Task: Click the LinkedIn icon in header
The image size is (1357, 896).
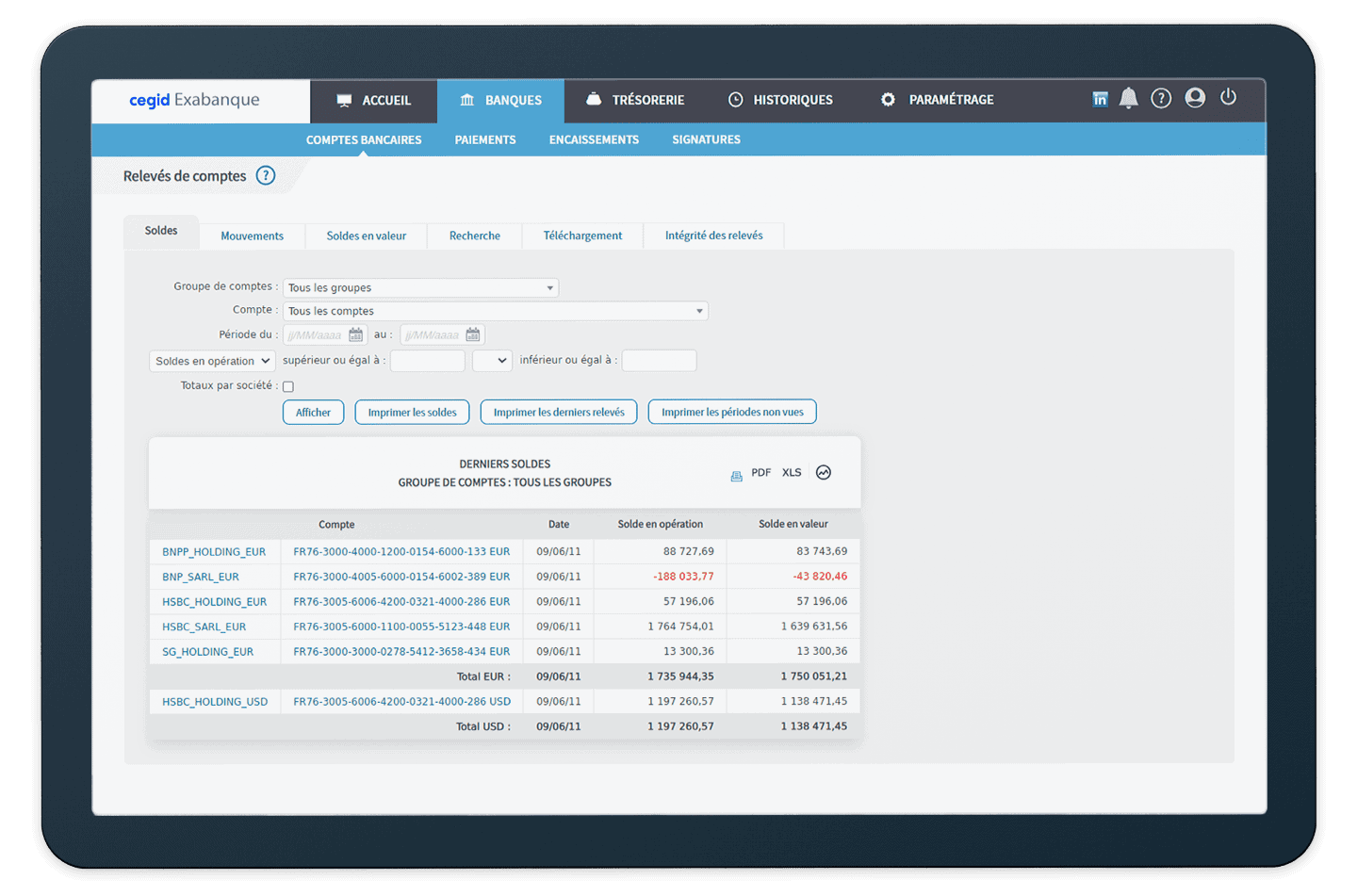Action: tap(1100, 99)
